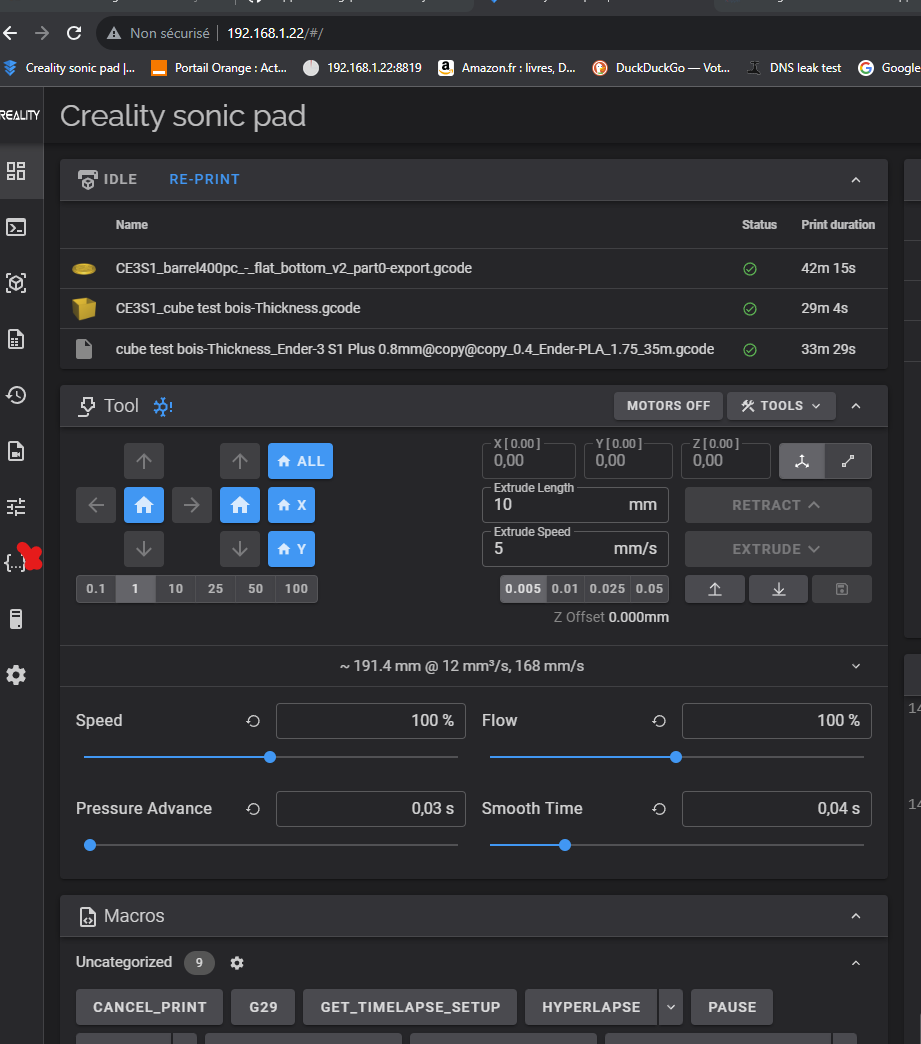Viewport: 921px width, 1044px height.
Task: Open the DuckDuckGo bookmark
Action: pos(661,68)
